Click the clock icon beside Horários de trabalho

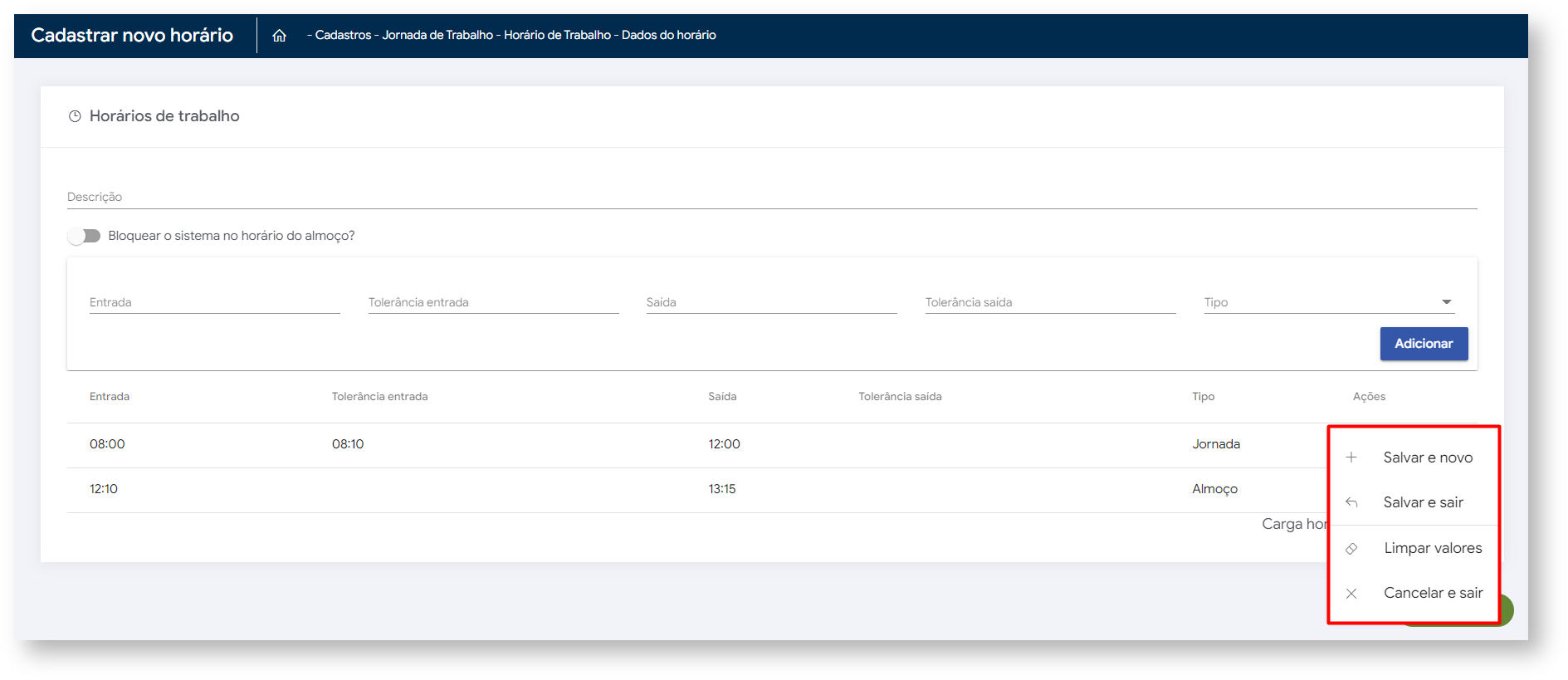pyautogui.click(x=75, y=116)
